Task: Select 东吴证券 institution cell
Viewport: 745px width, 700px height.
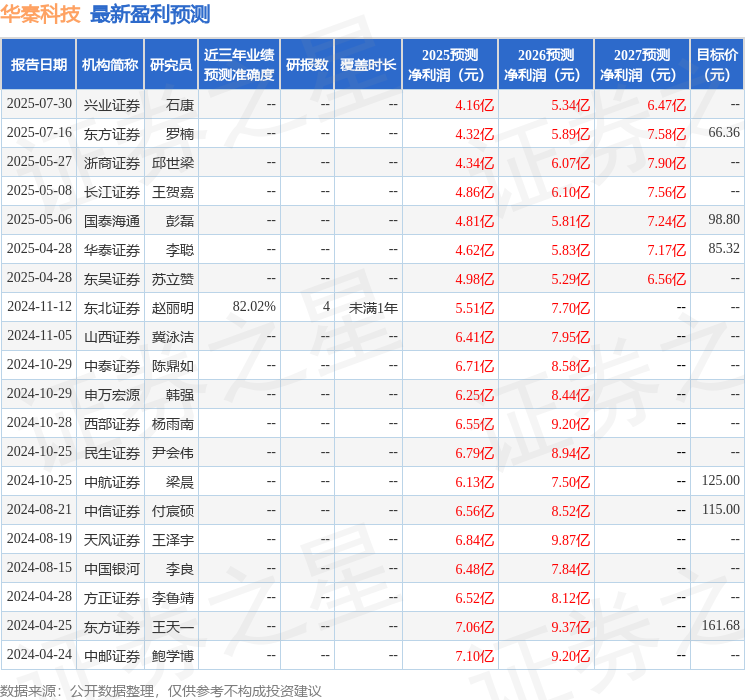Action: [112, 279]
